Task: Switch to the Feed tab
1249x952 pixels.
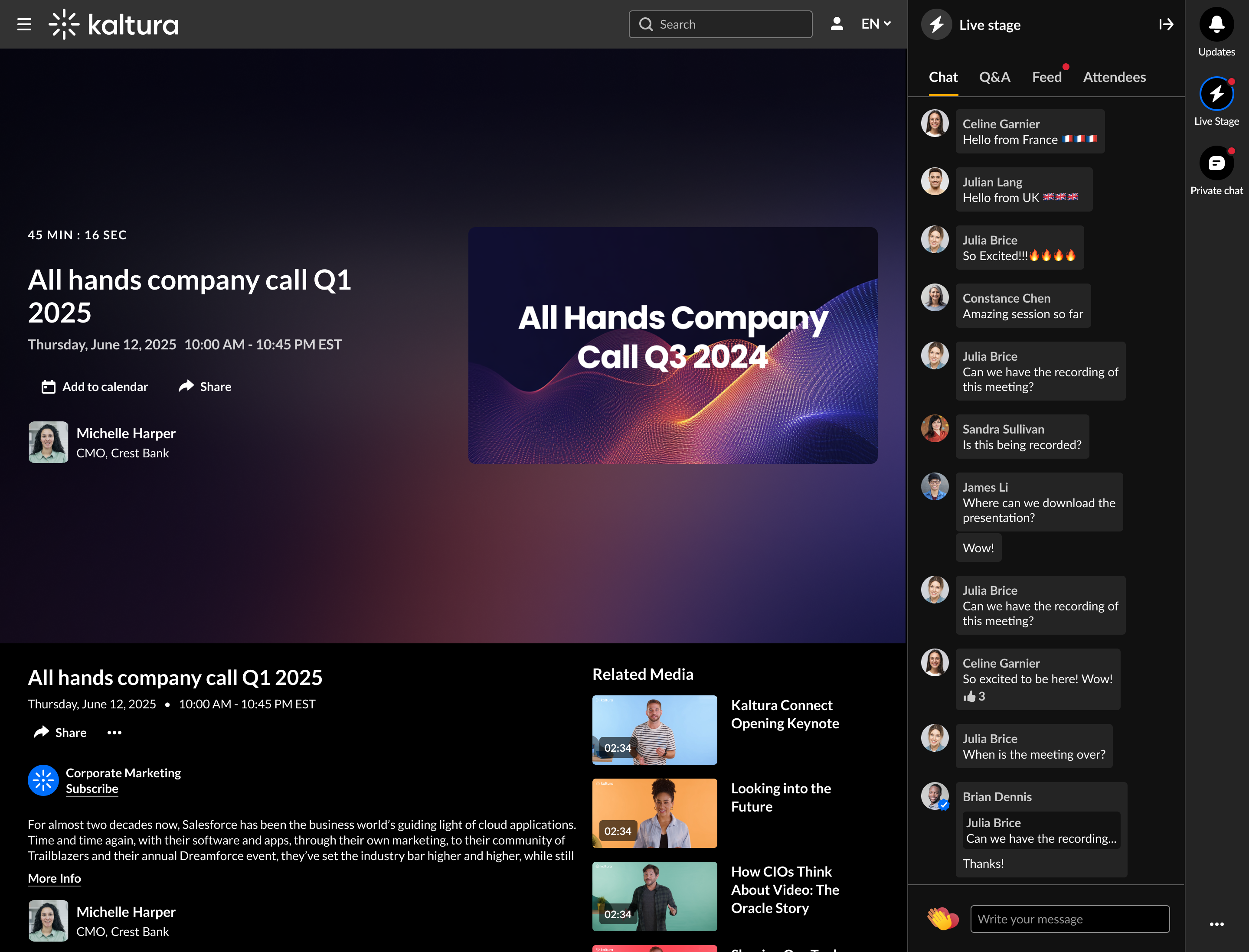Action: [x=1046, y=77]
